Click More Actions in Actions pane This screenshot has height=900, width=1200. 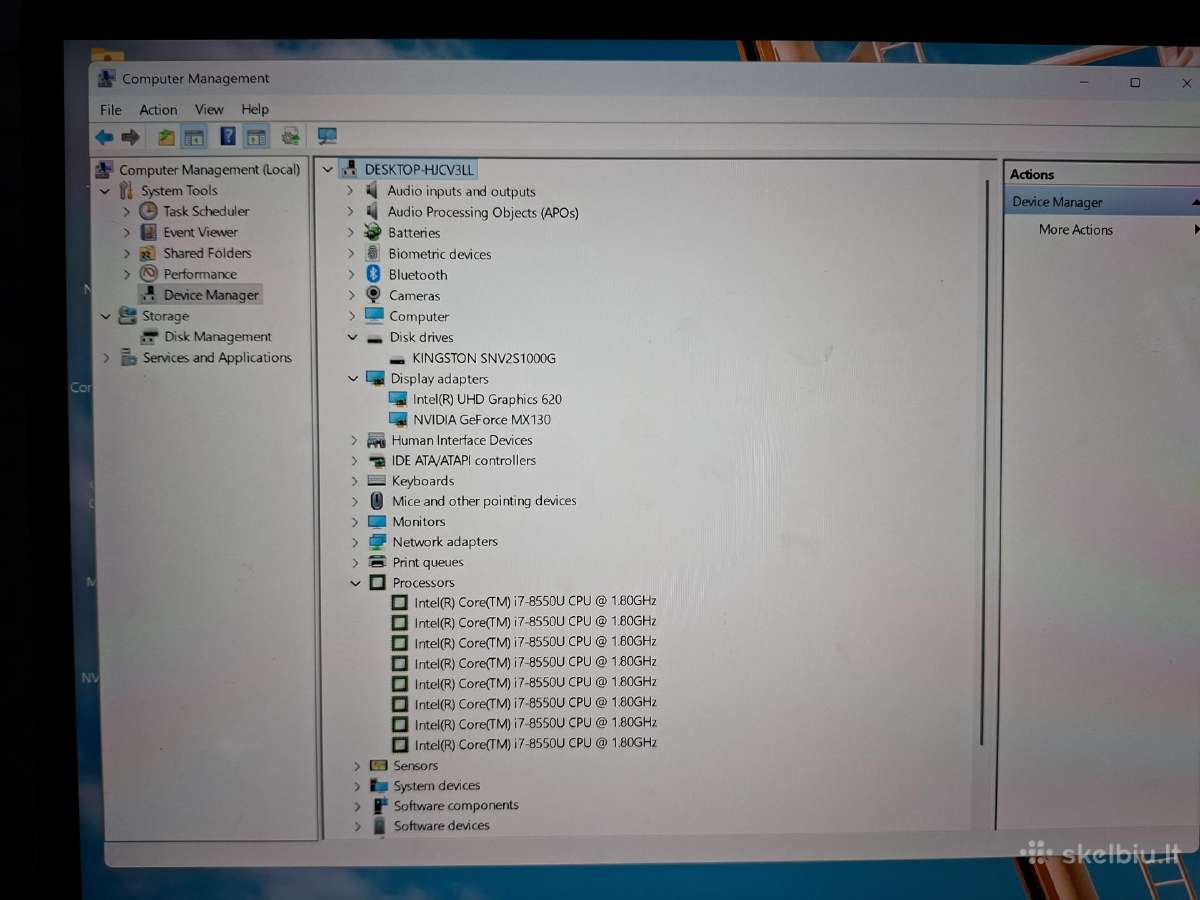click(1076, 230)
